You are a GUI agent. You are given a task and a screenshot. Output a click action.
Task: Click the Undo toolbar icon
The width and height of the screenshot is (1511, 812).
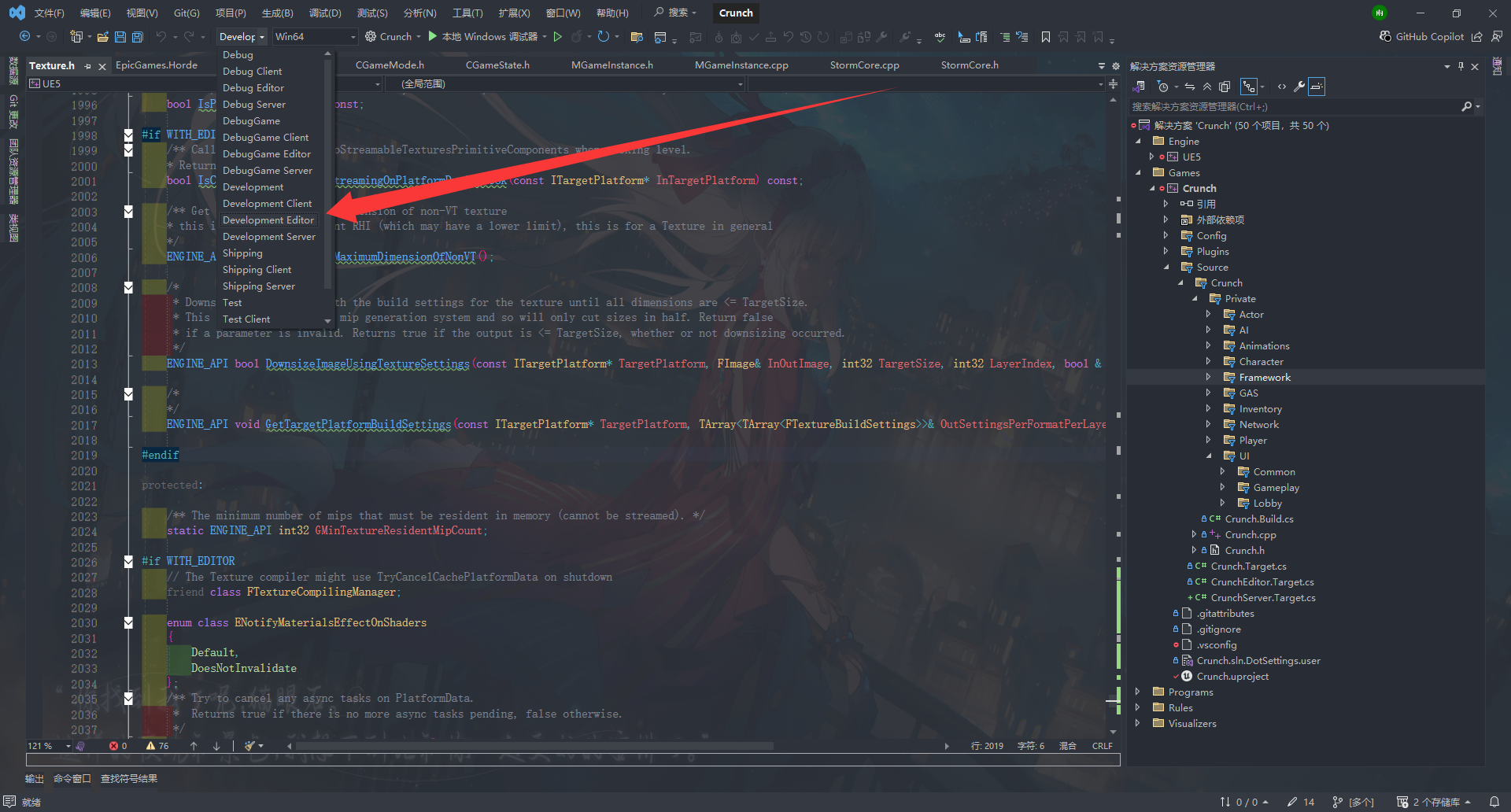tap(161, 37)
